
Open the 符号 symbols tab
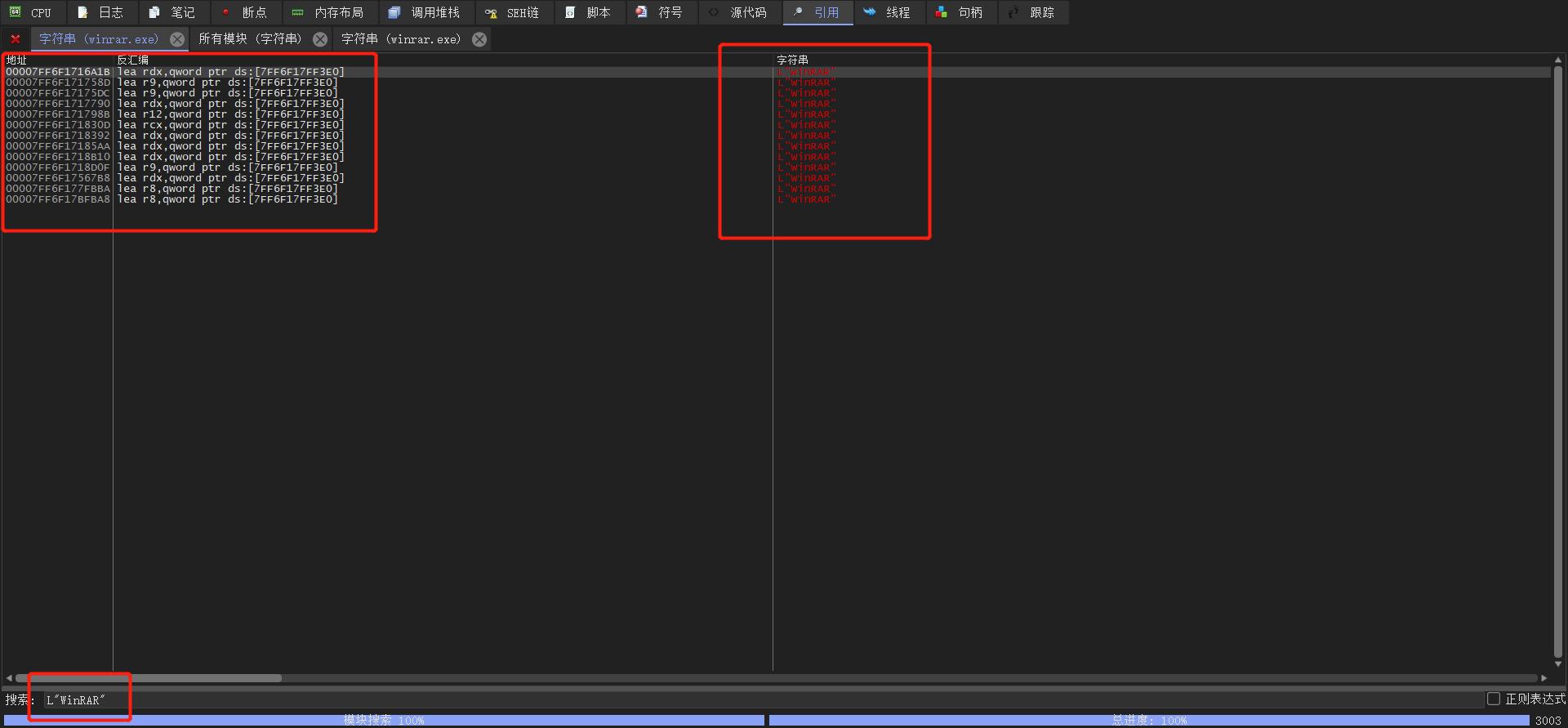661,12
